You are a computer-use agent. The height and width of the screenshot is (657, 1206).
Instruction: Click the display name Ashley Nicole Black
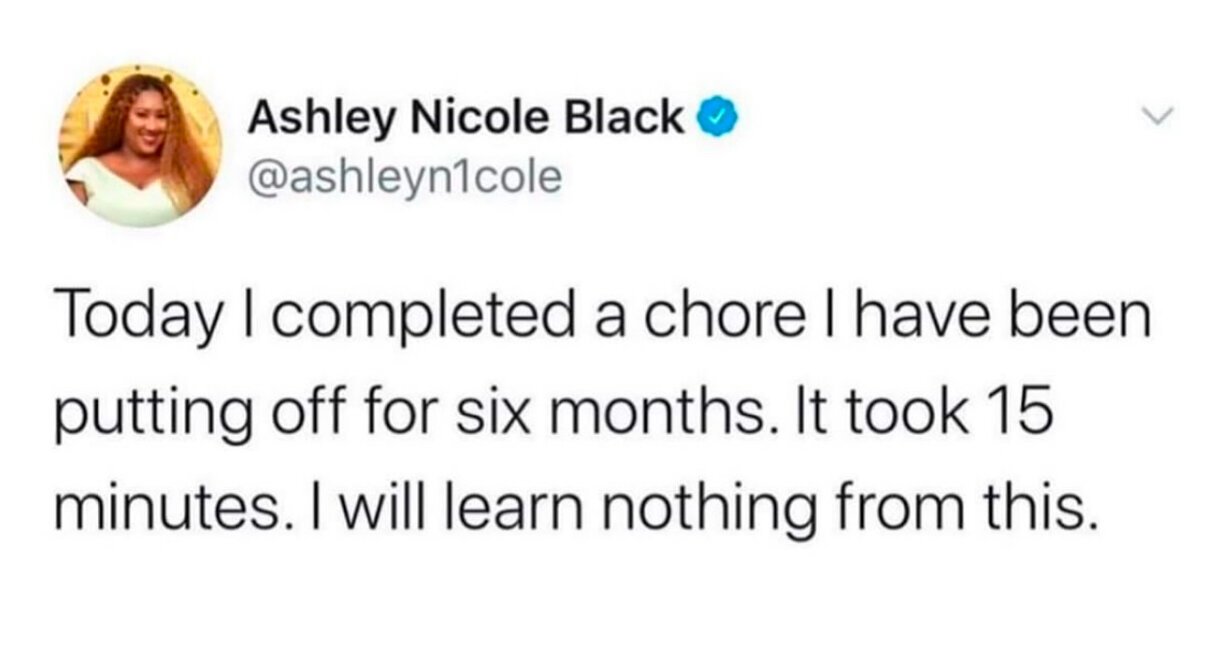point(465,118)
